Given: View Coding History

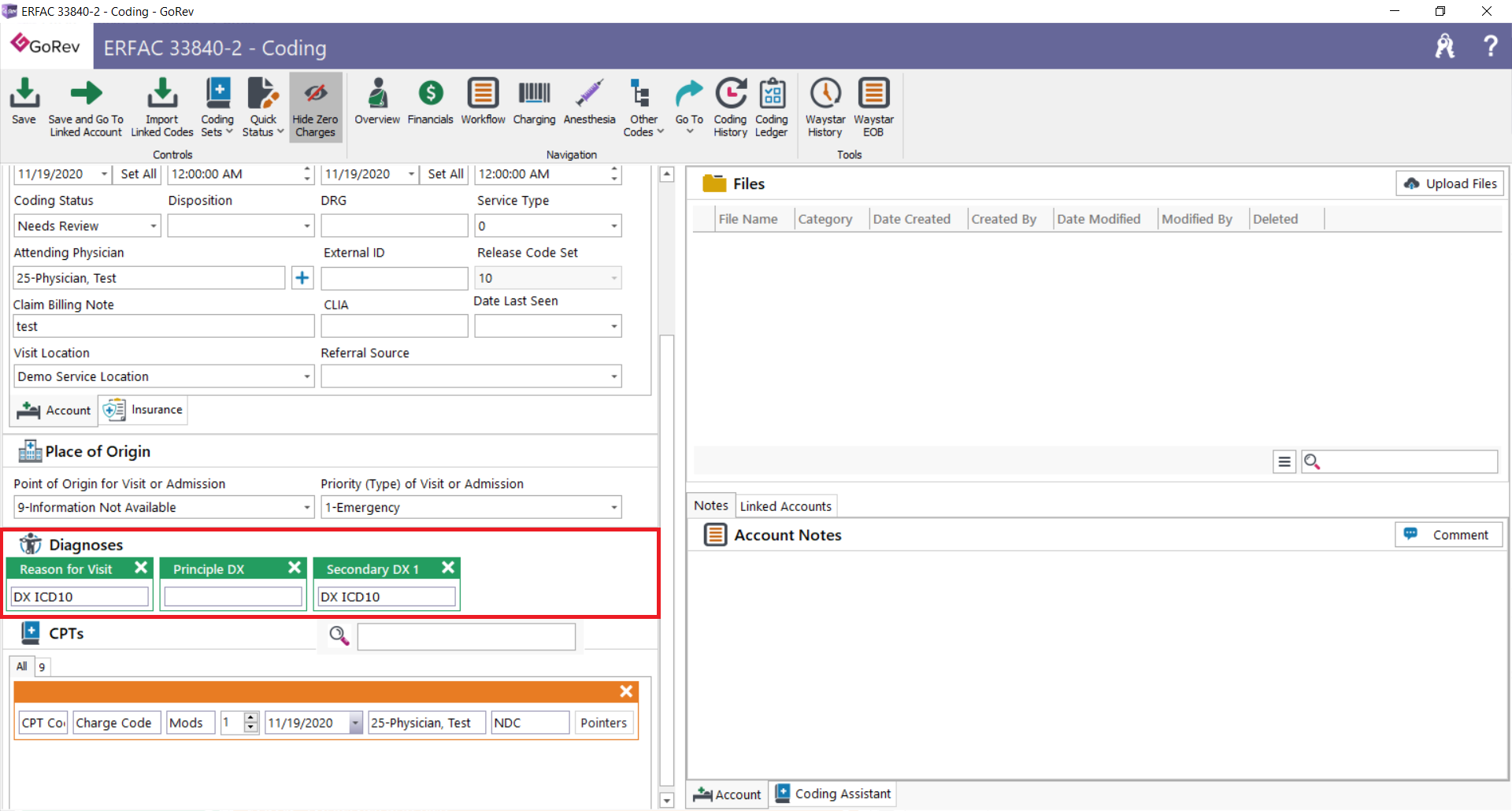Looking at the screenshot, I should click(x=730, y=108).
